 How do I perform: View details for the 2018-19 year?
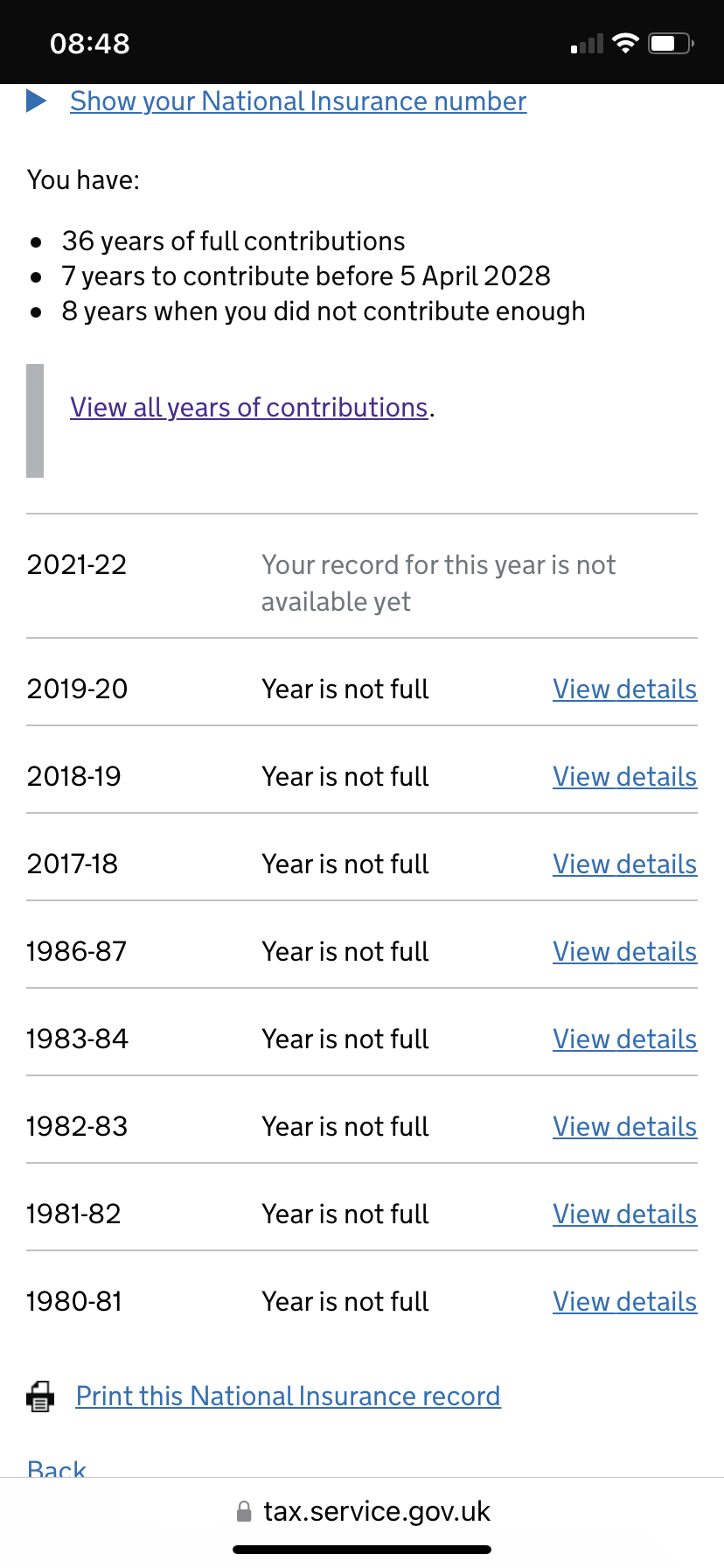pos(624,777)
